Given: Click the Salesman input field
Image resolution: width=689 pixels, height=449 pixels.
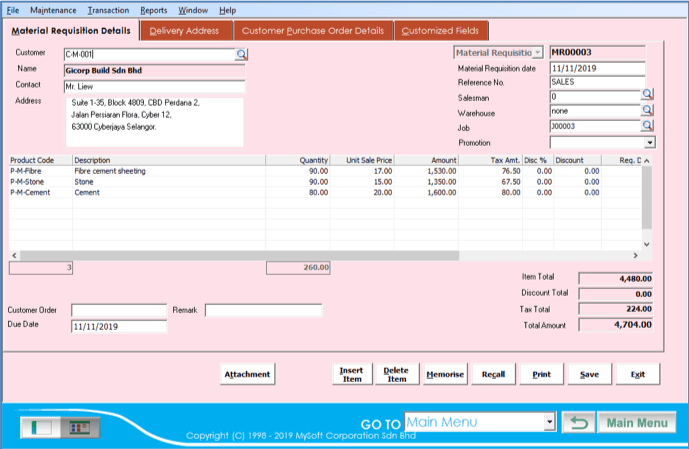Looking at the screenshot, I should click(595, 96).
